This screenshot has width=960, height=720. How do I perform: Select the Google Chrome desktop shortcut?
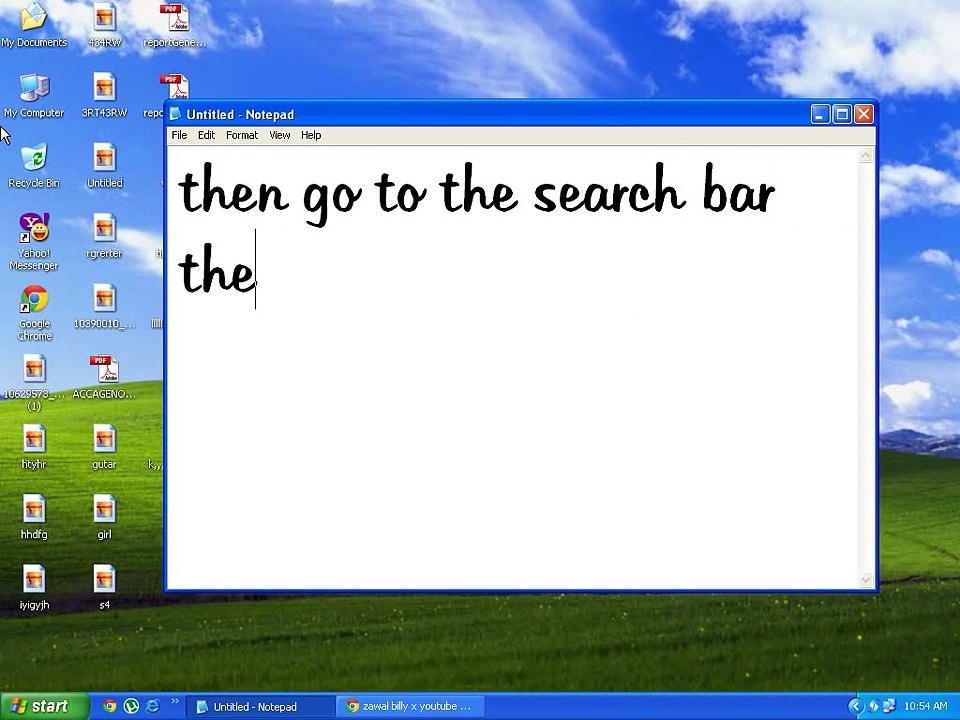34,313
